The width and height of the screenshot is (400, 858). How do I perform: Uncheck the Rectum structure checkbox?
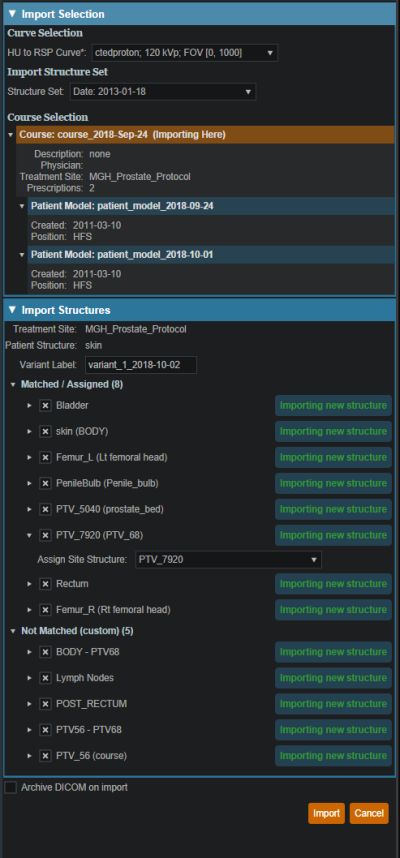[45, 584]
